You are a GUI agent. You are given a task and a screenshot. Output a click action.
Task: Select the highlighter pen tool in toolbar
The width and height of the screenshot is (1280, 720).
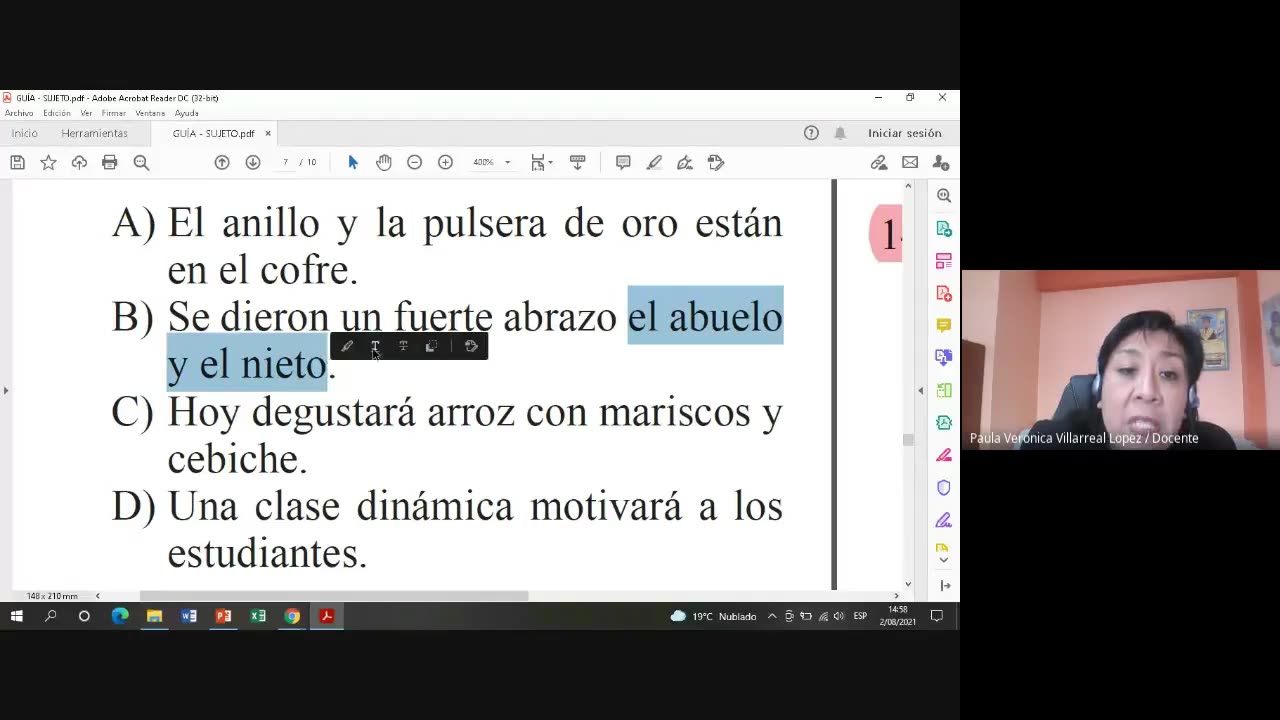coord(654,162)
